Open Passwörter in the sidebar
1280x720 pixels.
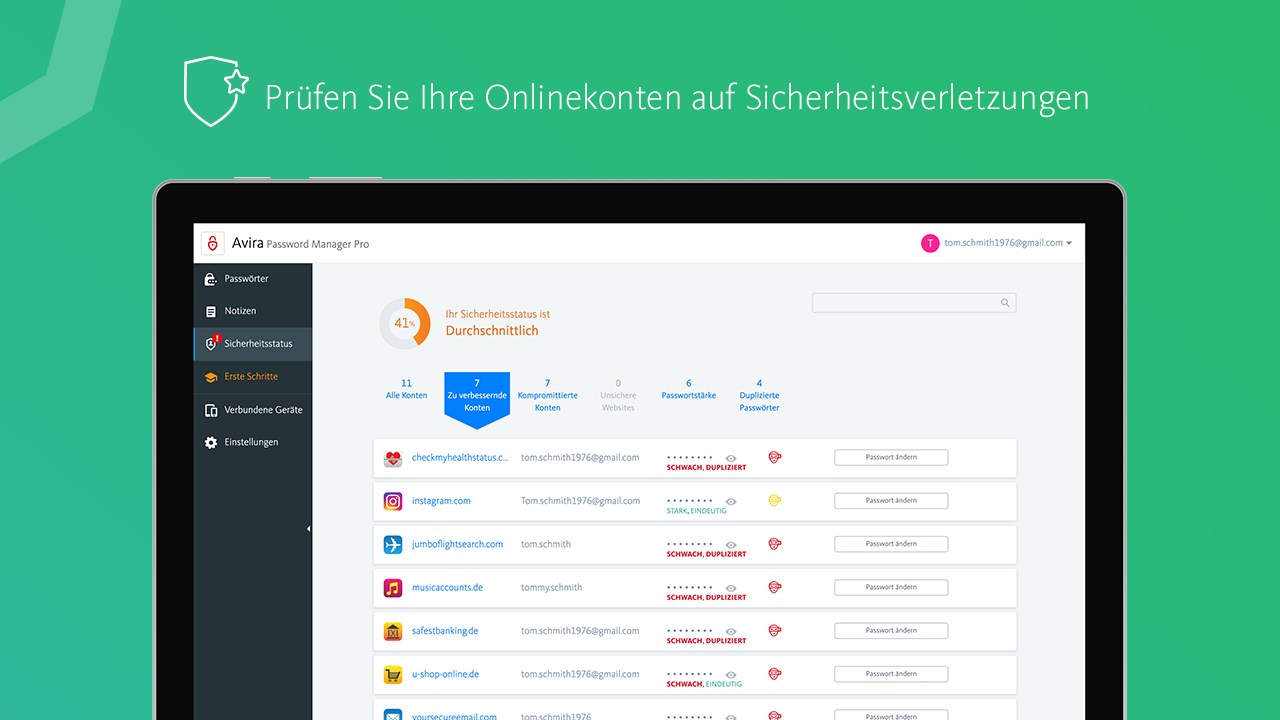coord(253,279)
